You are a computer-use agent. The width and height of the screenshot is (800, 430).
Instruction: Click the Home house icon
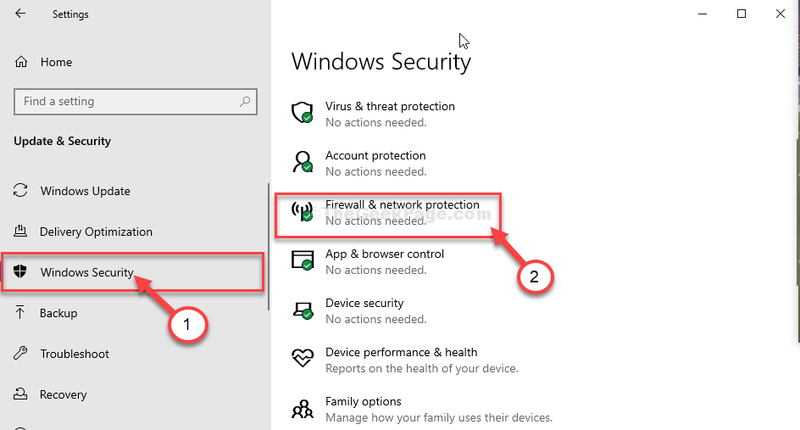tap(21, 62)
